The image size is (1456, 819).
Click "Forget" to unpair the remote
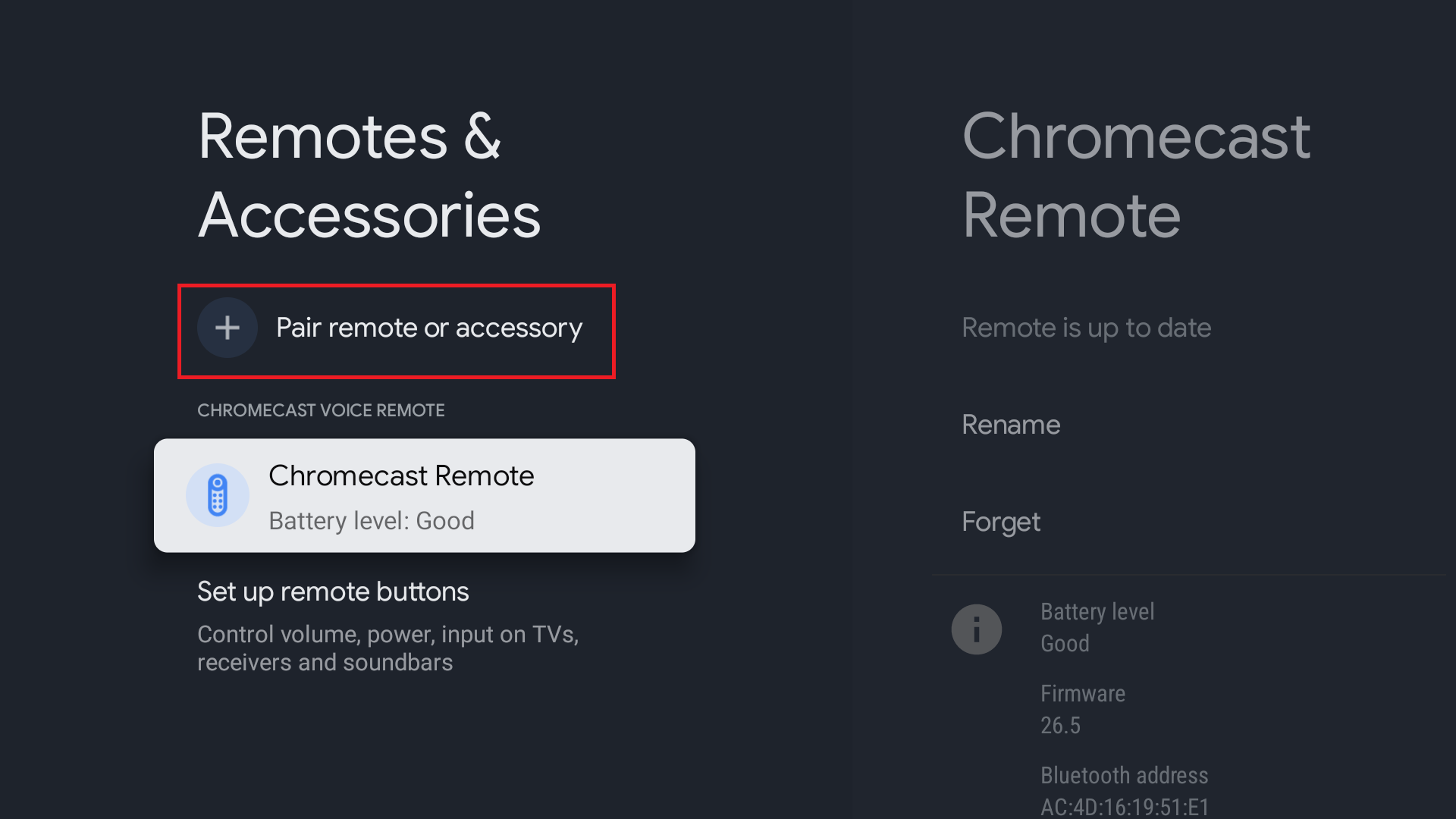[x=1000, y=522]
